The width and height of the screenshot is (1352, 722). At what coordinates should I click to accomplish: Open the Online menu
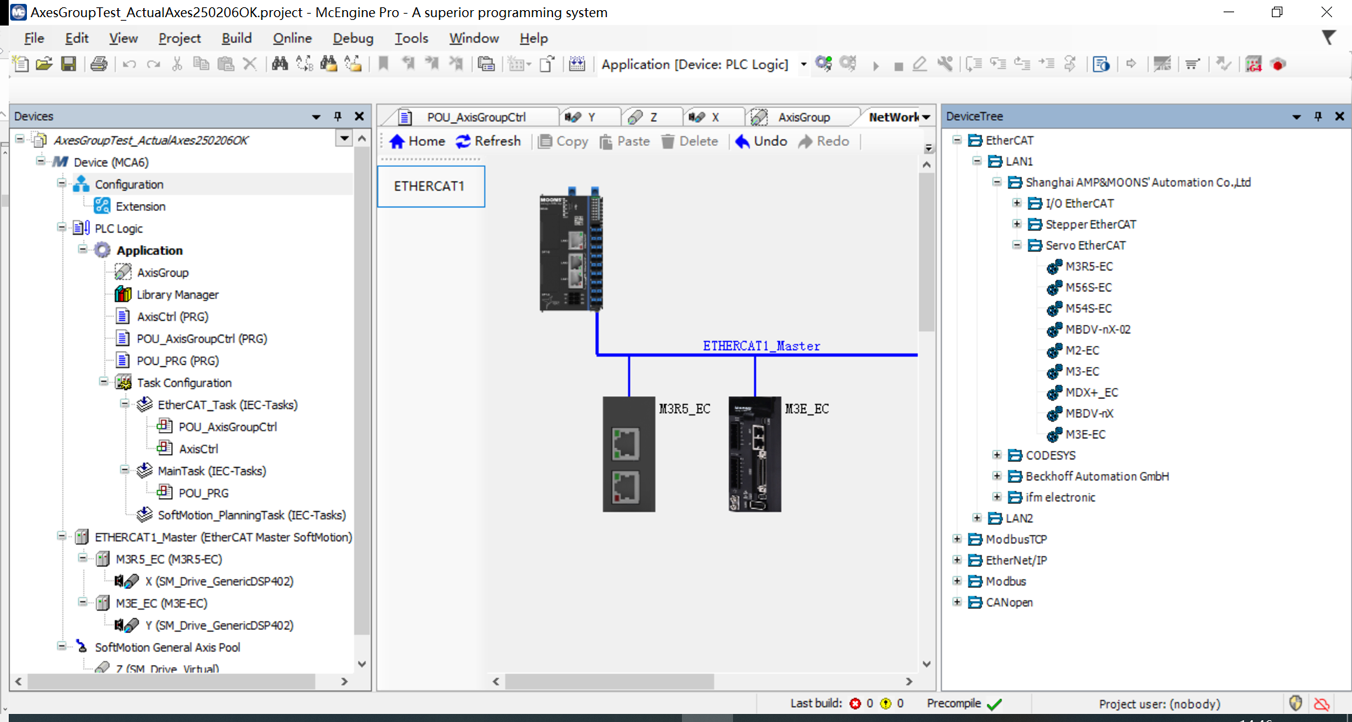[x=292, y=38]
